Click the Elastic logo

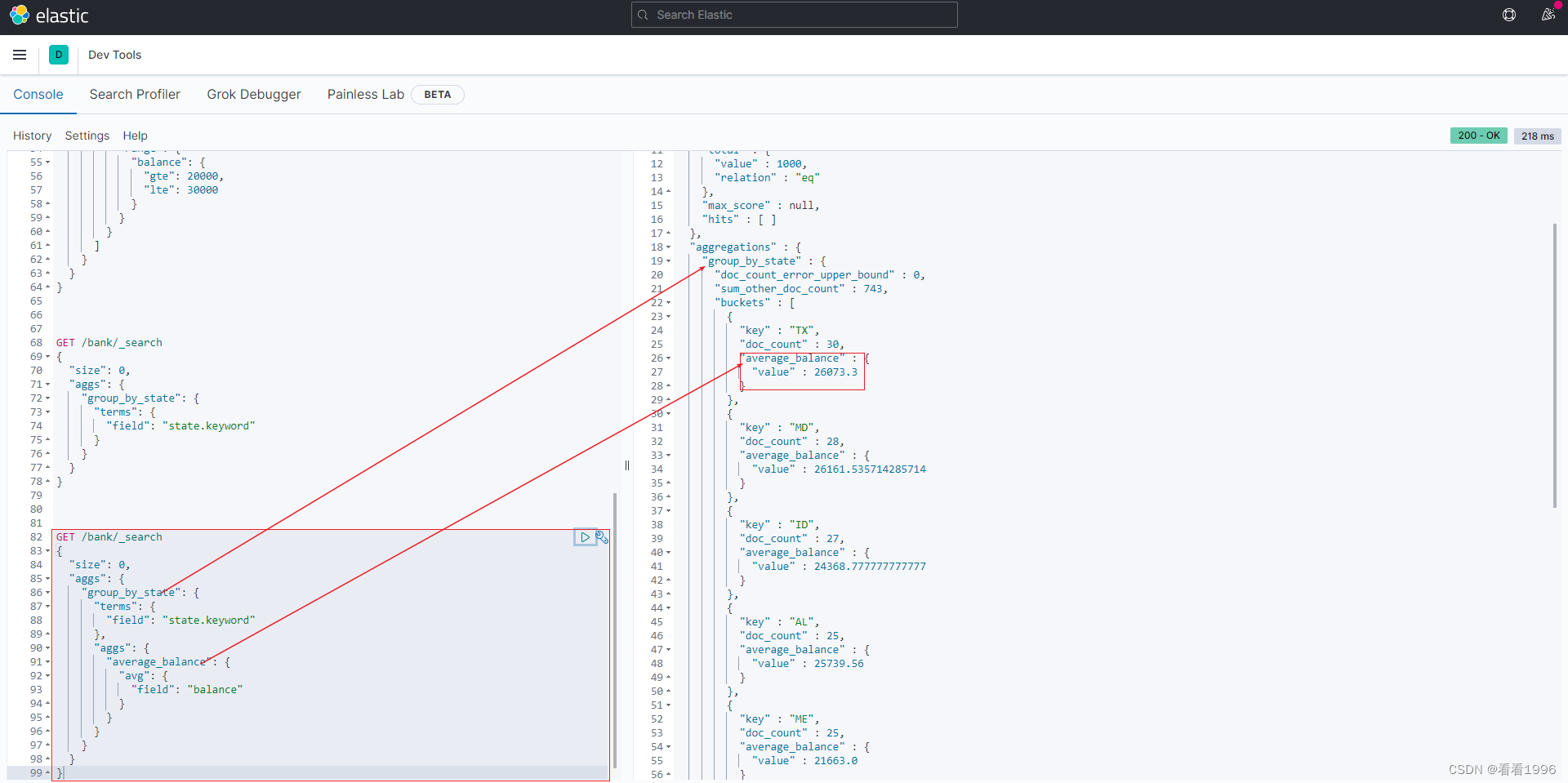point(49,16)
